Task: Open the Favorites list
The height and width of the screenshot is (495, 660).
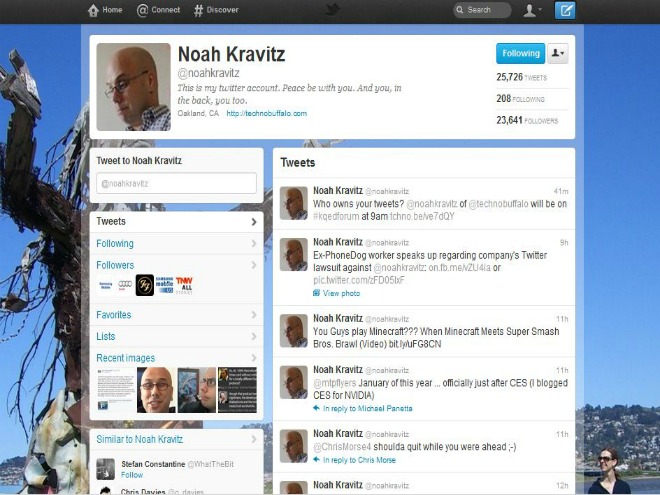Action: click(x=176, y=314)
